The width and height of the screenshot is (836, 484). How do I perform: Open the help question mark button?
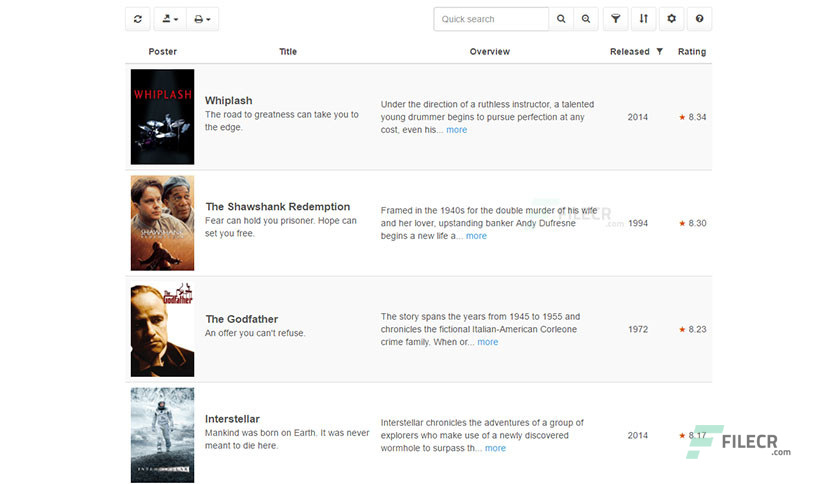[700, 19]
